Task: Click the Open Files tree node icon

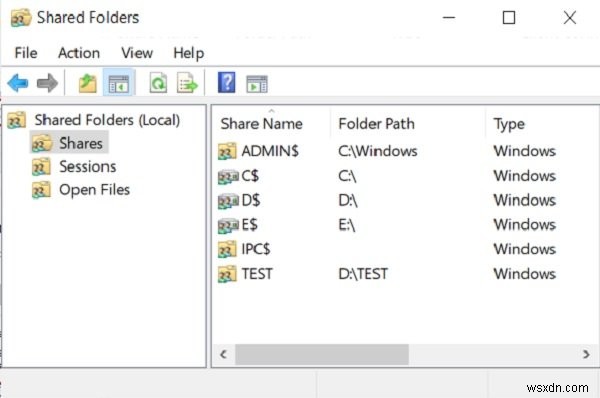Action: click(x=41, y=190)
